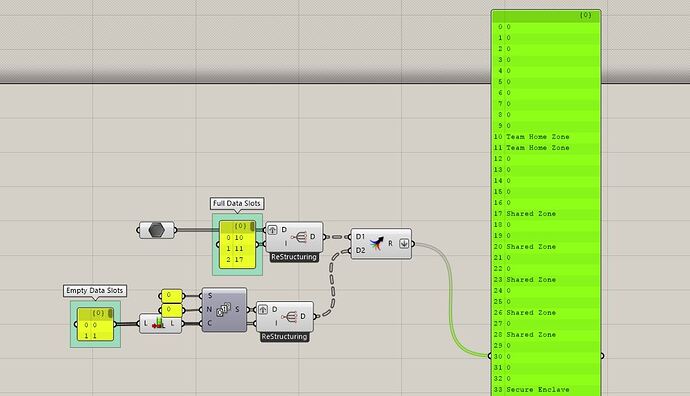This screenshot has width=690, height=396.
Task: Click the up-arrow icon on upper ReStructuring D input
Action: tap(272, 230)
